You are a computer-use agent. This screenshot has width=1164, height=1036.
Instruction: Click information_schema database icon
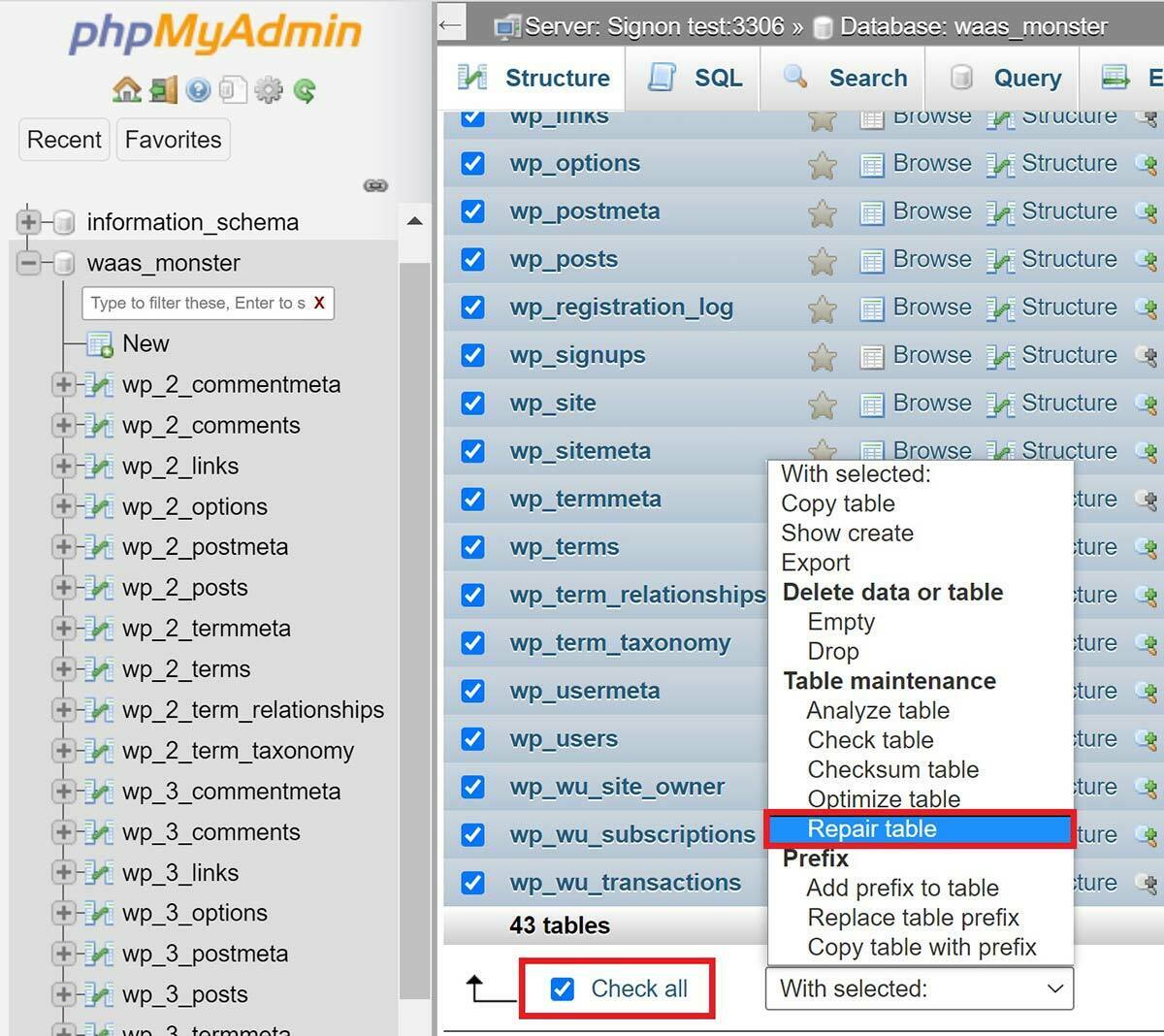click(x=64, y=222)
